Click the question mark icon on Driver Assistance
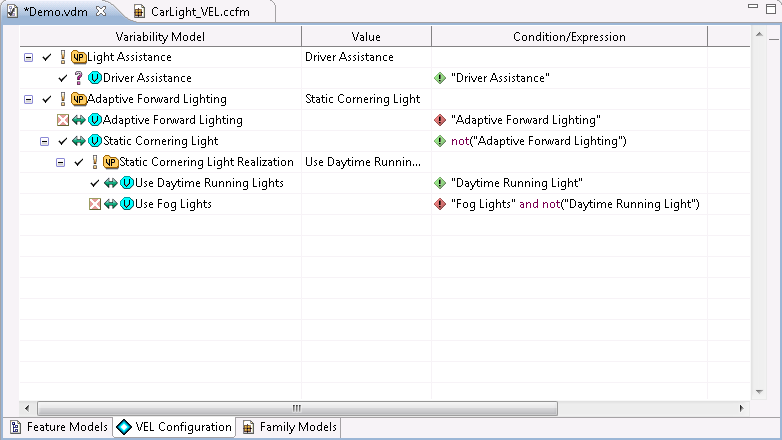The width and height of the screenshot is (782, 440). tap(78, 78)
